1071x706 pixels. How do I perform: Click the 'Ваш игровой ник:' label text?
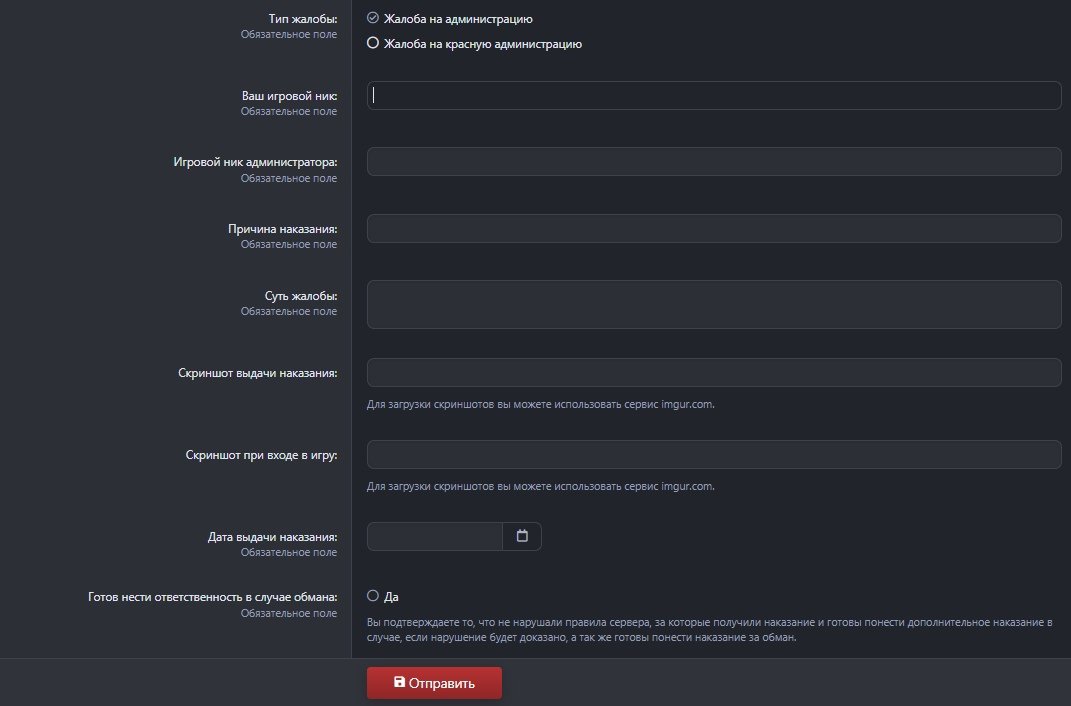(289, 96)
